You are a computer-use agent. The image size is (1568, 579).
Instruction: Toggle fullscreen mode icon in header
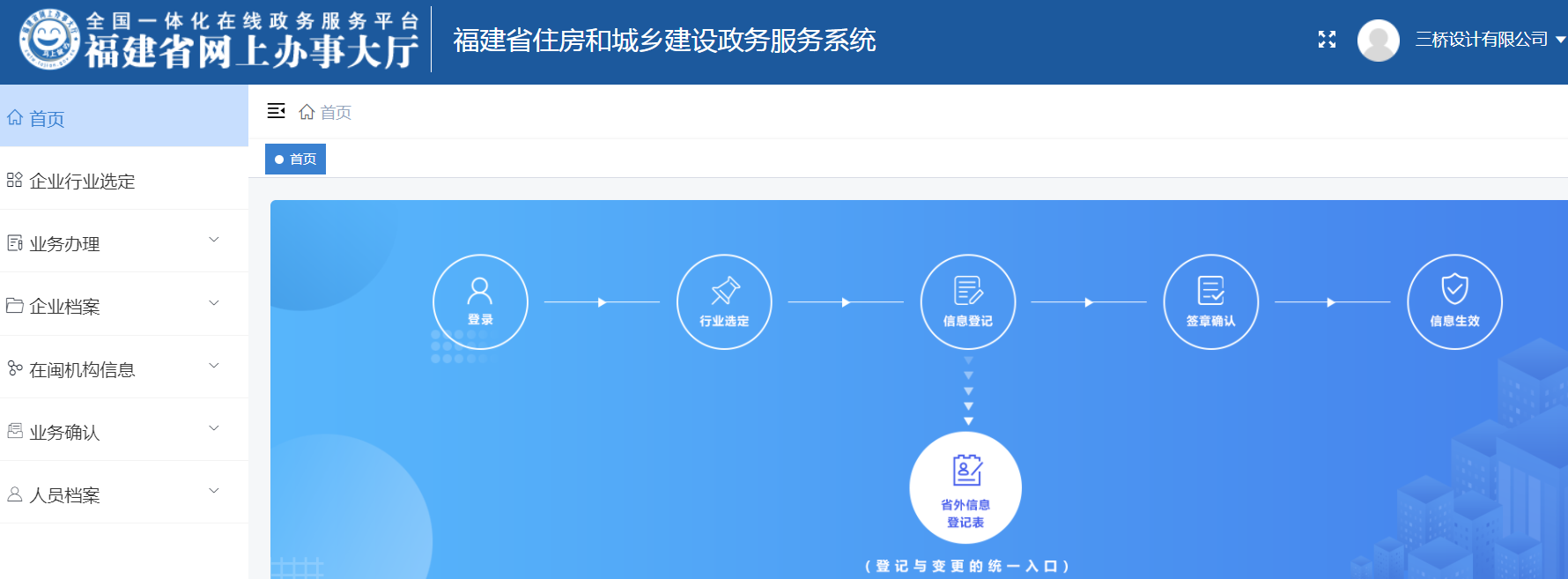click(x=1327, y=40)
